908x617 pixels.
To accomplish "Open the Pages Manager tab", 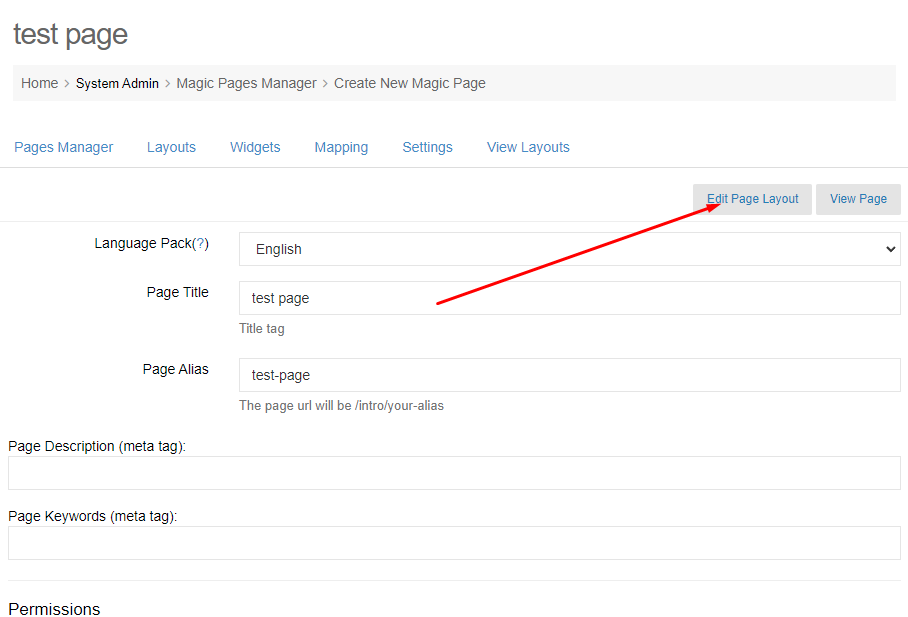I will (64, 147).
